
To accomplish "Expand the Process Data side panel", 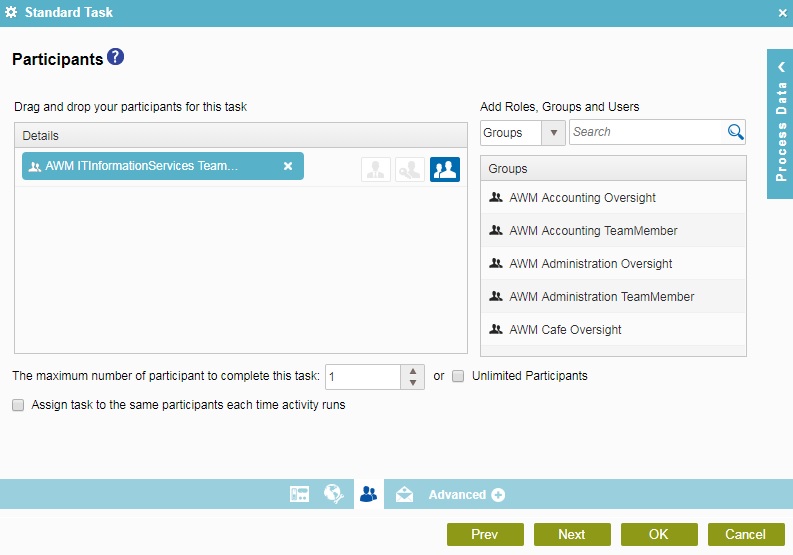I will coord(780,124).
